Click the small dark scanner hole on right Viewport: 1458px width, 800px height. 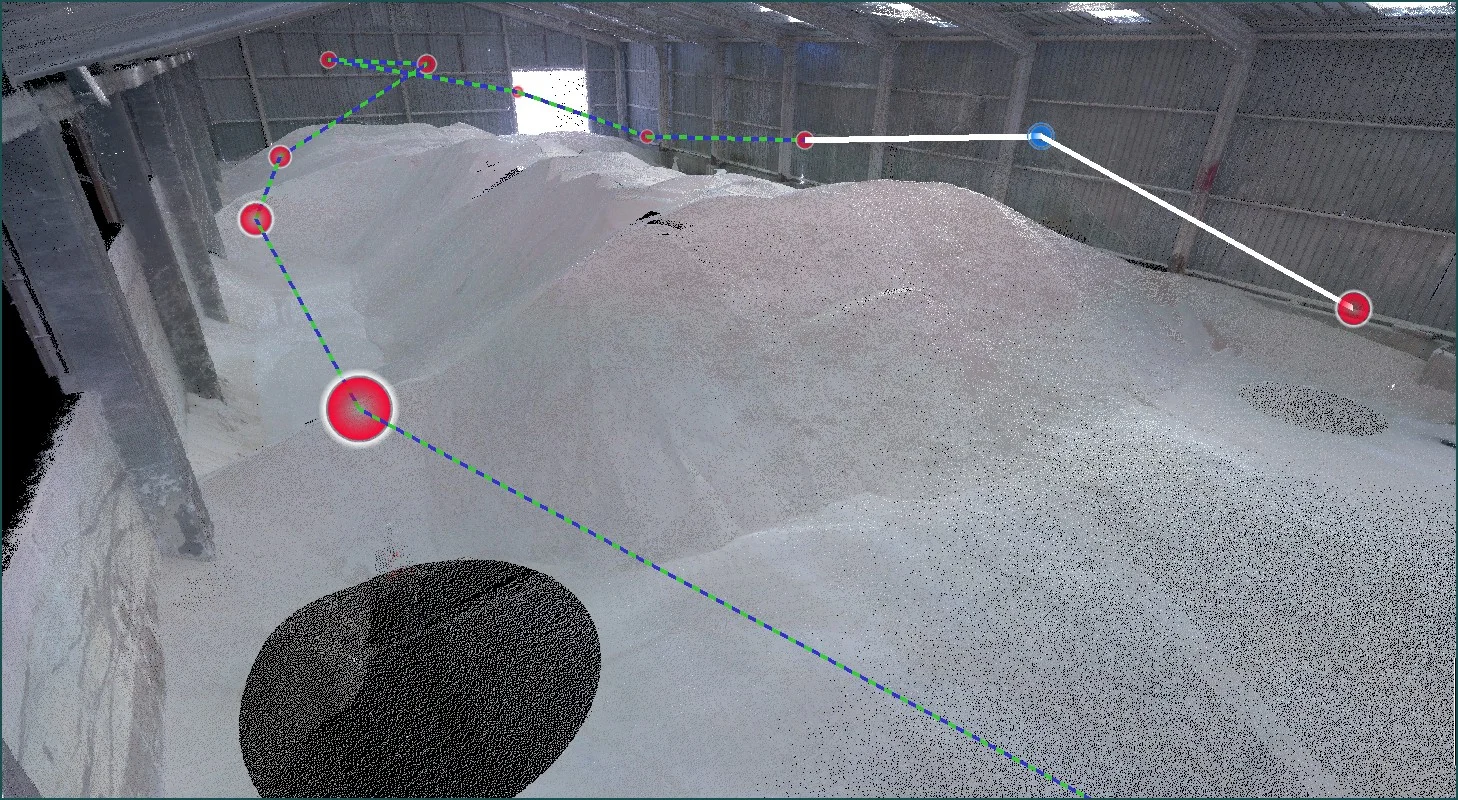click(x=1312, y=409)
